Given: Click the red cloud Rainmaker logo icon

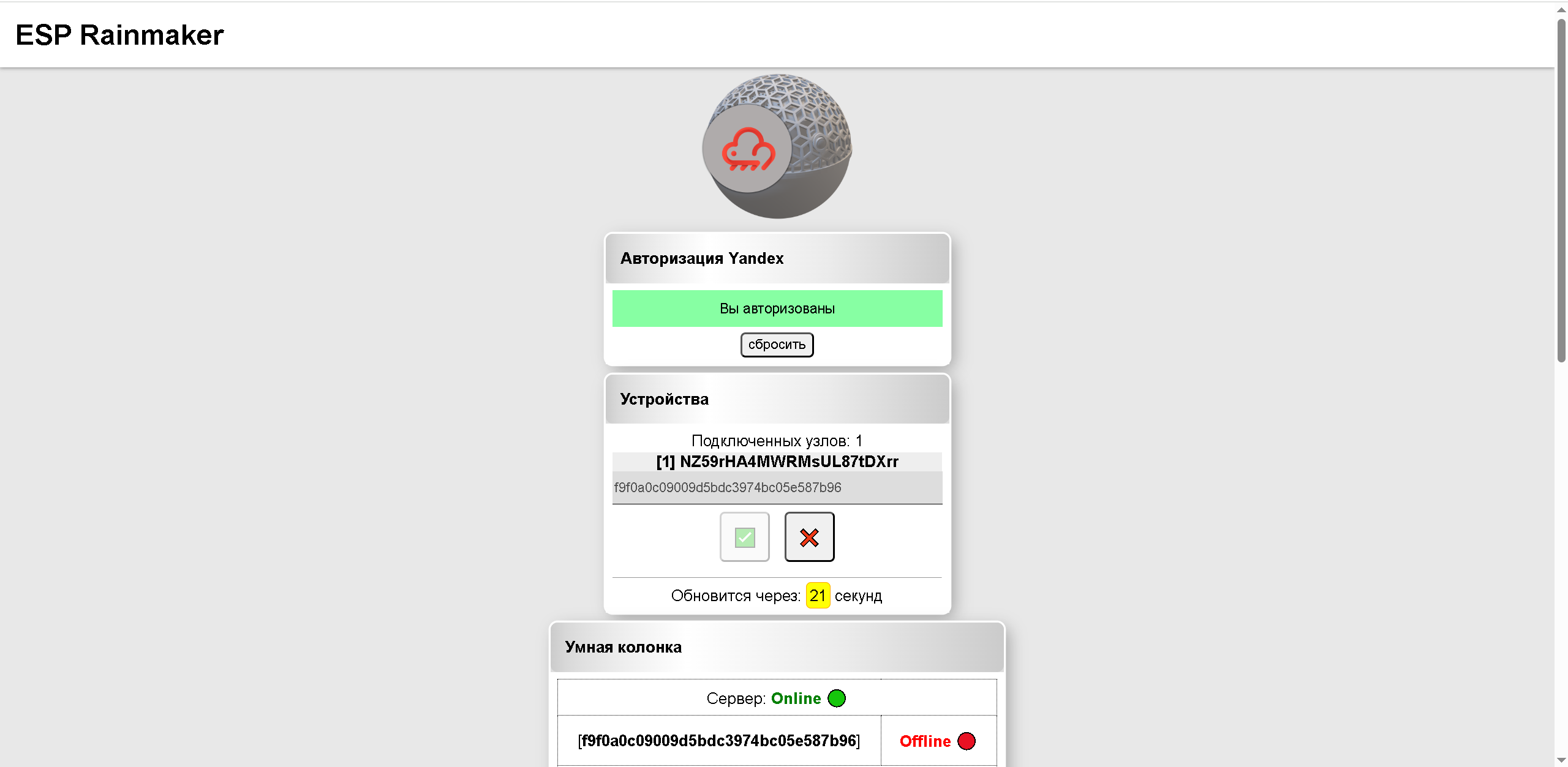Looking at the screenshot, I should point(748,149).
